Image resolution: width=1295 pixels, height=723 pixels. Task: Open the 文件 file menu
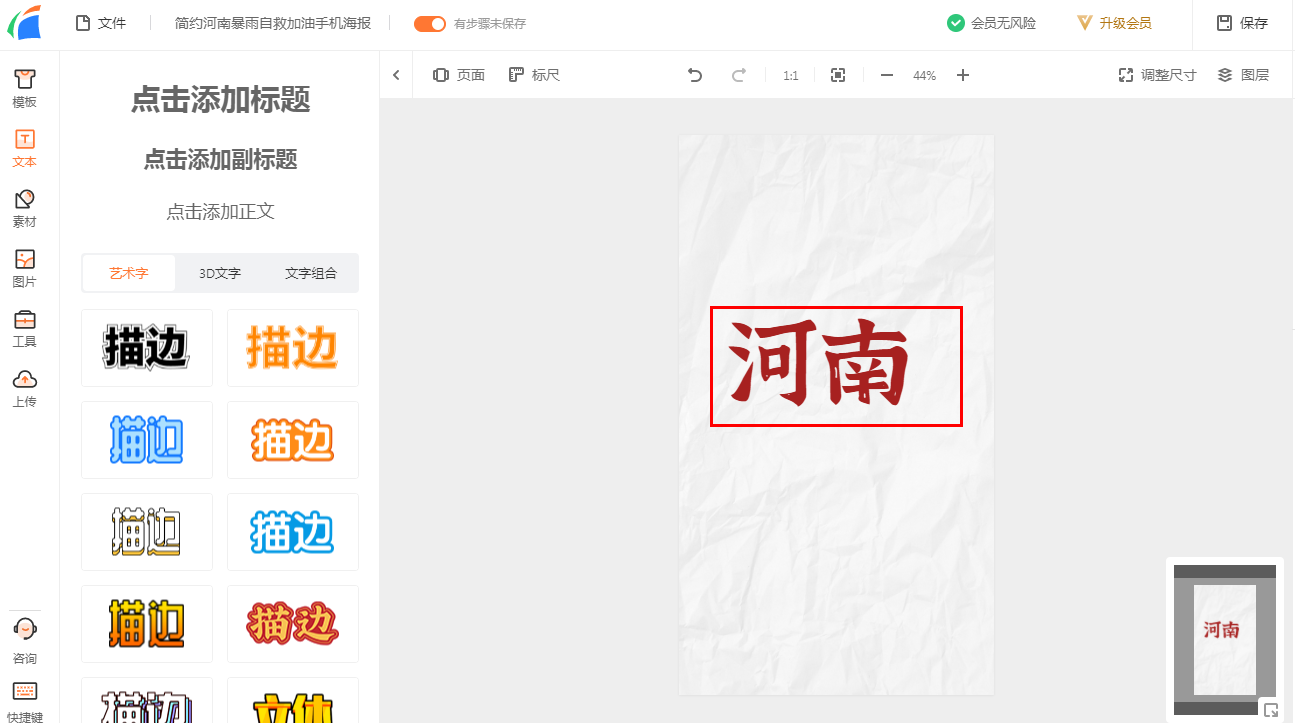(100, 23)
